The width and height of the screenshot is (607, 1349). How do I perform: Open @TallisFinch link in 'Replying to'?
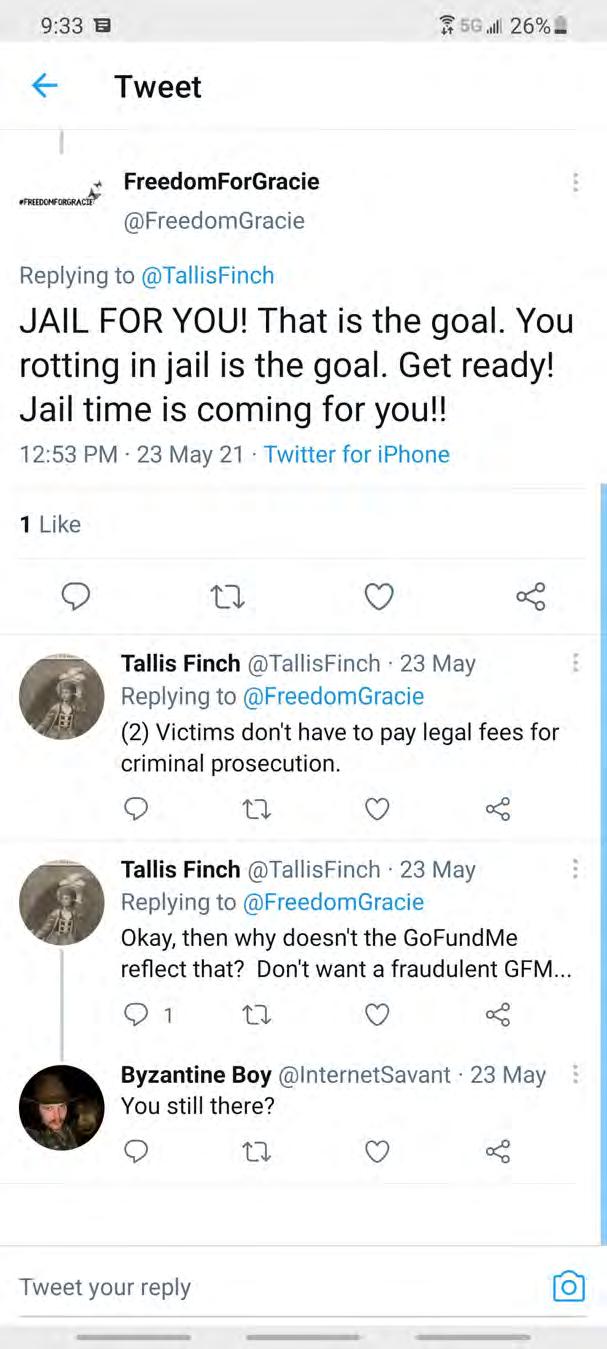tap(208, 275)
